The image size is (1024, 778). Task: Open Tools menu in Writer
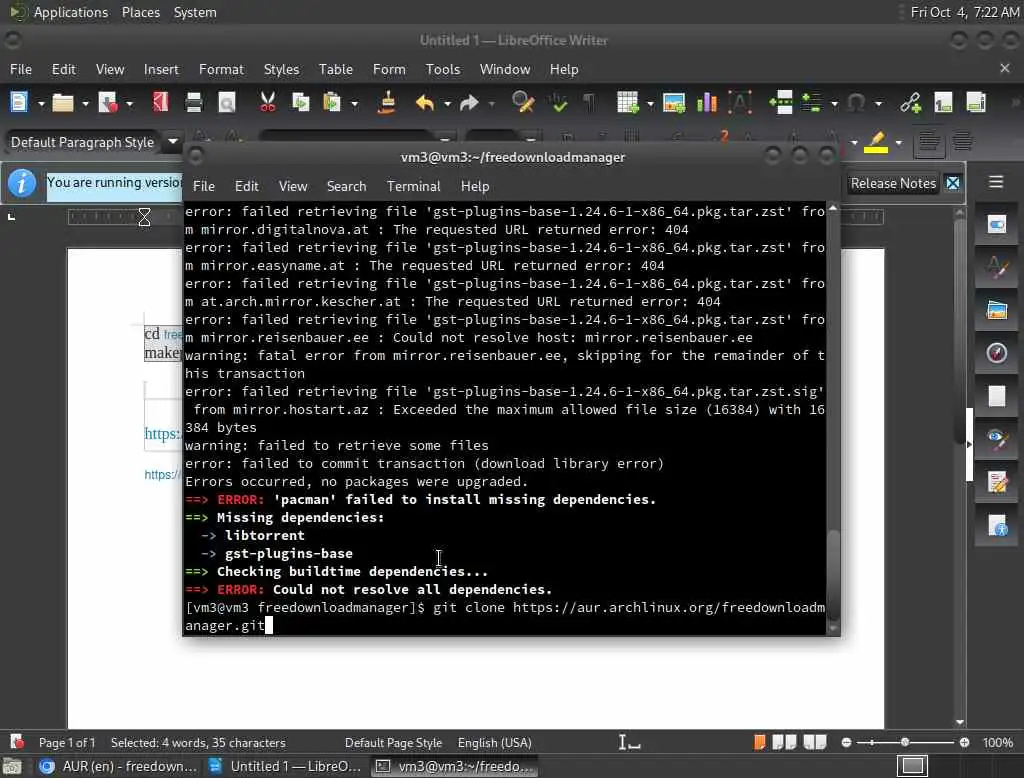[443, 69]
